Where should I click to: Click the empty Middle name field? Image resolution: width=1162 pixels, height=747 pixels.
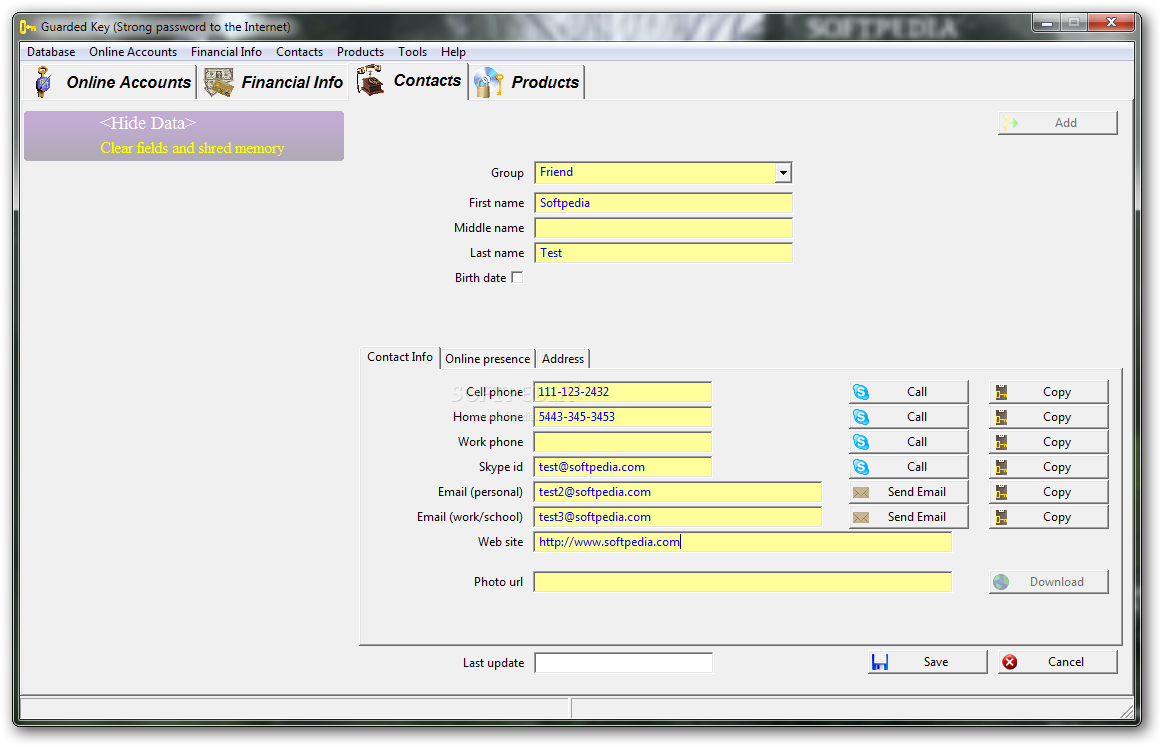pos(663,228)
